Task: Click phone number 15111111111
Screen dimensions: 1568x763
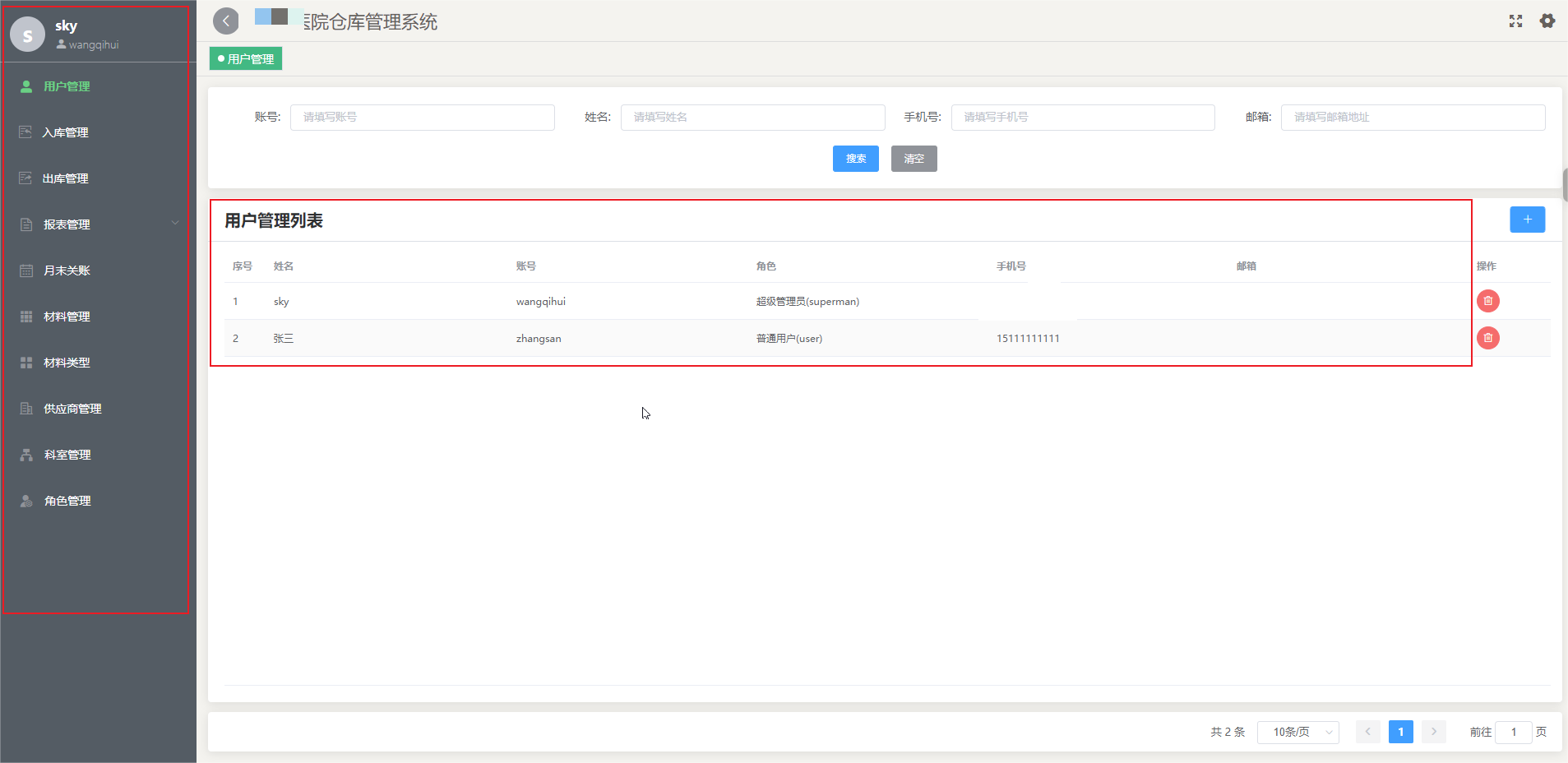Action: [1028, 339]
